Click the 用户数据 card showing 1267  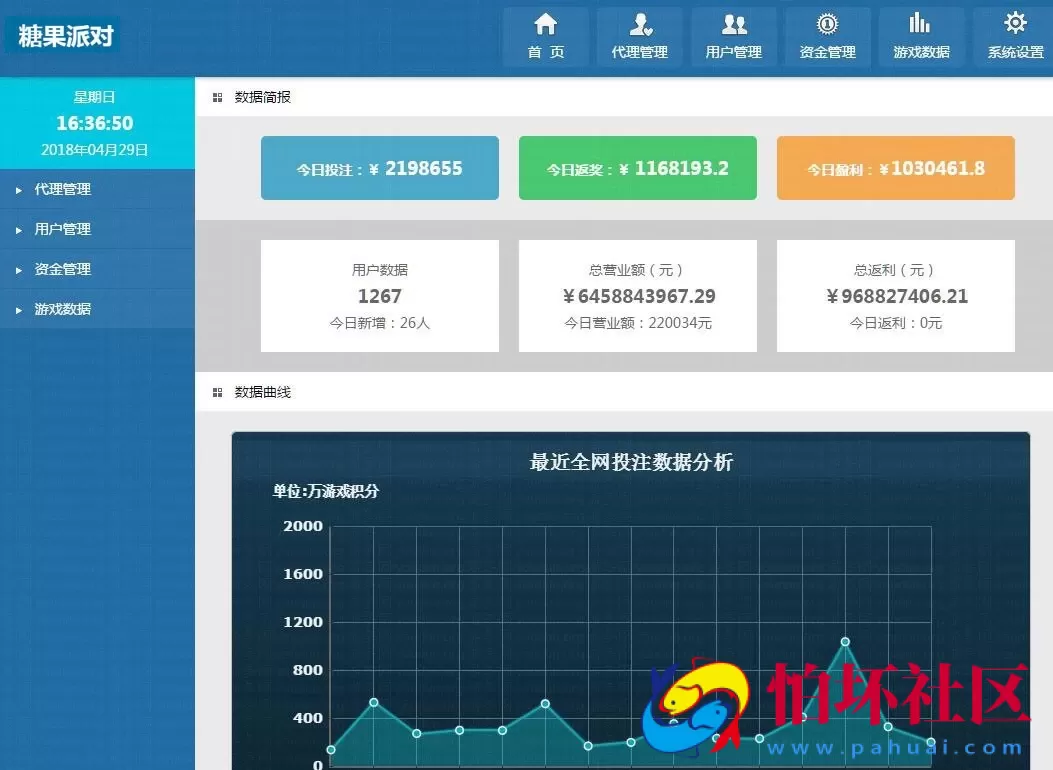tap(379, 295)
